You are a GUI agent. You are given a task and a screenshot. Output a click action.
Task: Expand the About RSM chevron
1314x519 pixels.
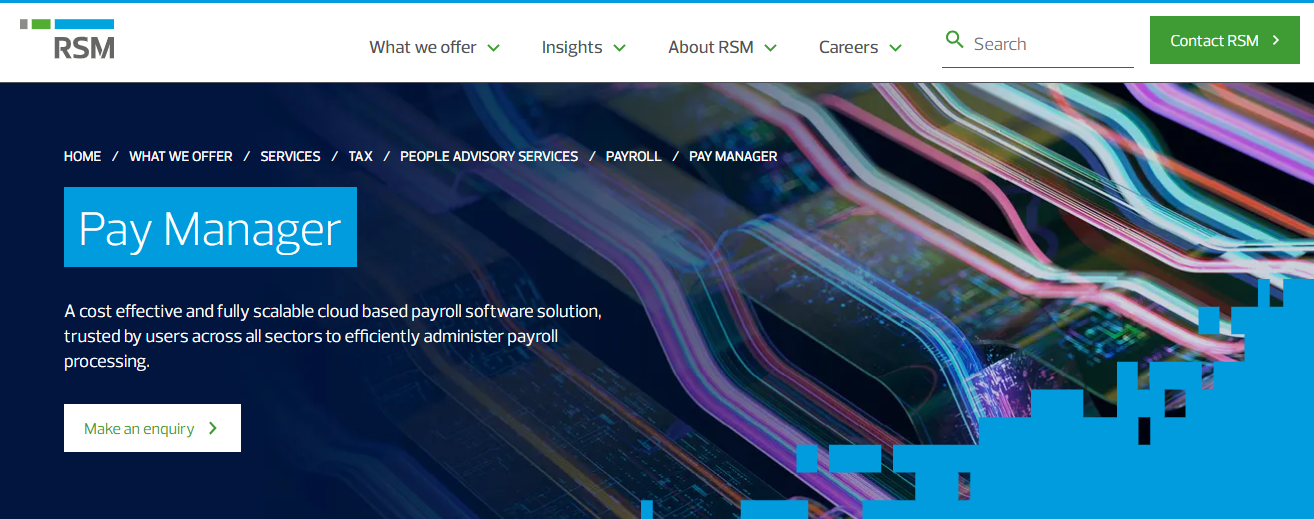pos(770,47)
